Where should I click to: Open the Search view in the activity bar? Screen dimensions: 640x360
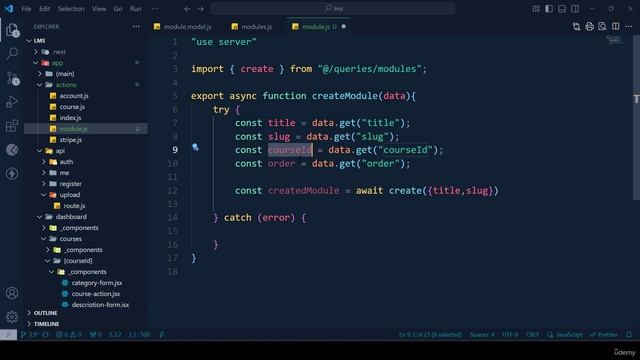[12, 53]
